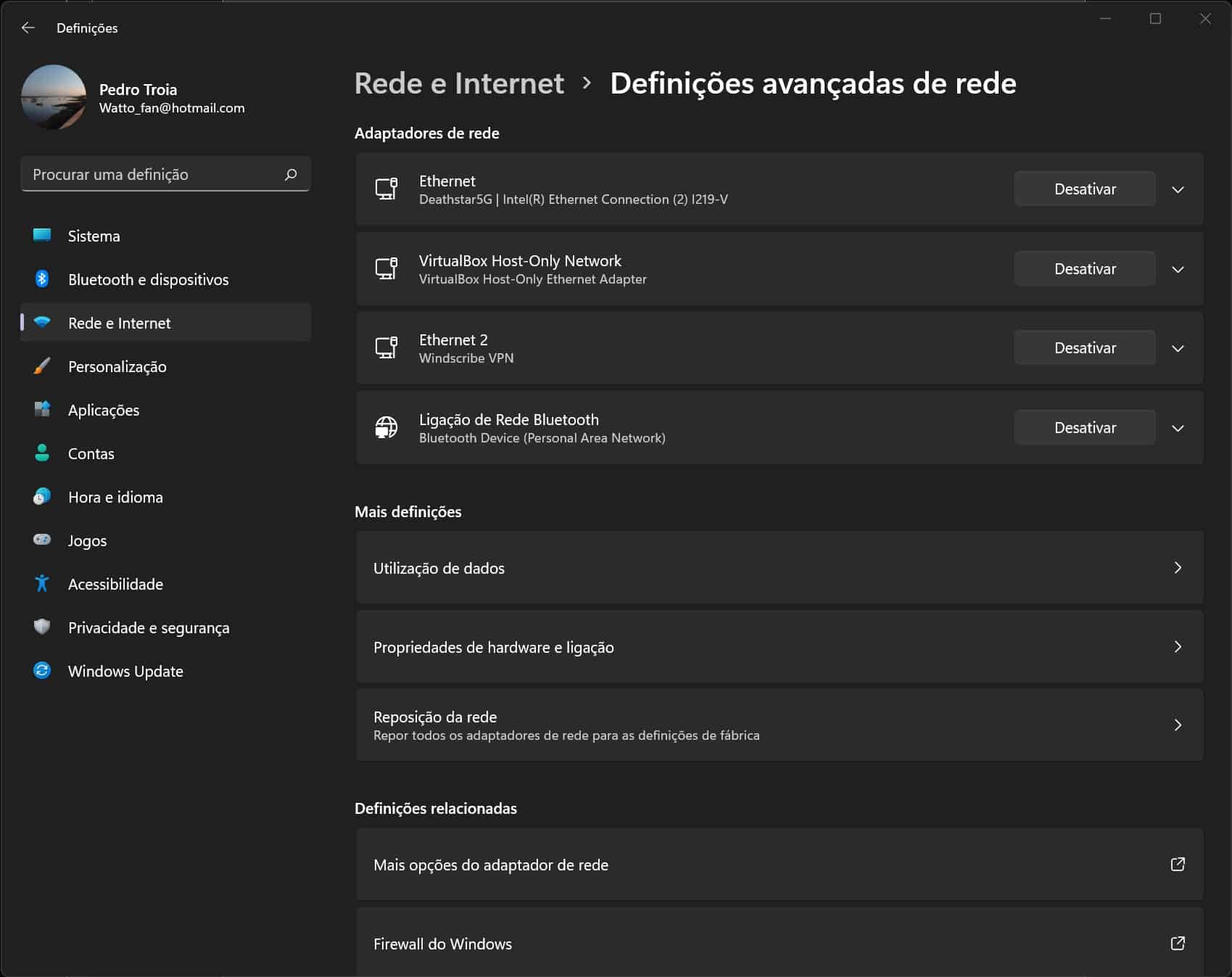
Task: Expand Ligação de Rede Bluetooth details
Action: (x=1178, y=428)
